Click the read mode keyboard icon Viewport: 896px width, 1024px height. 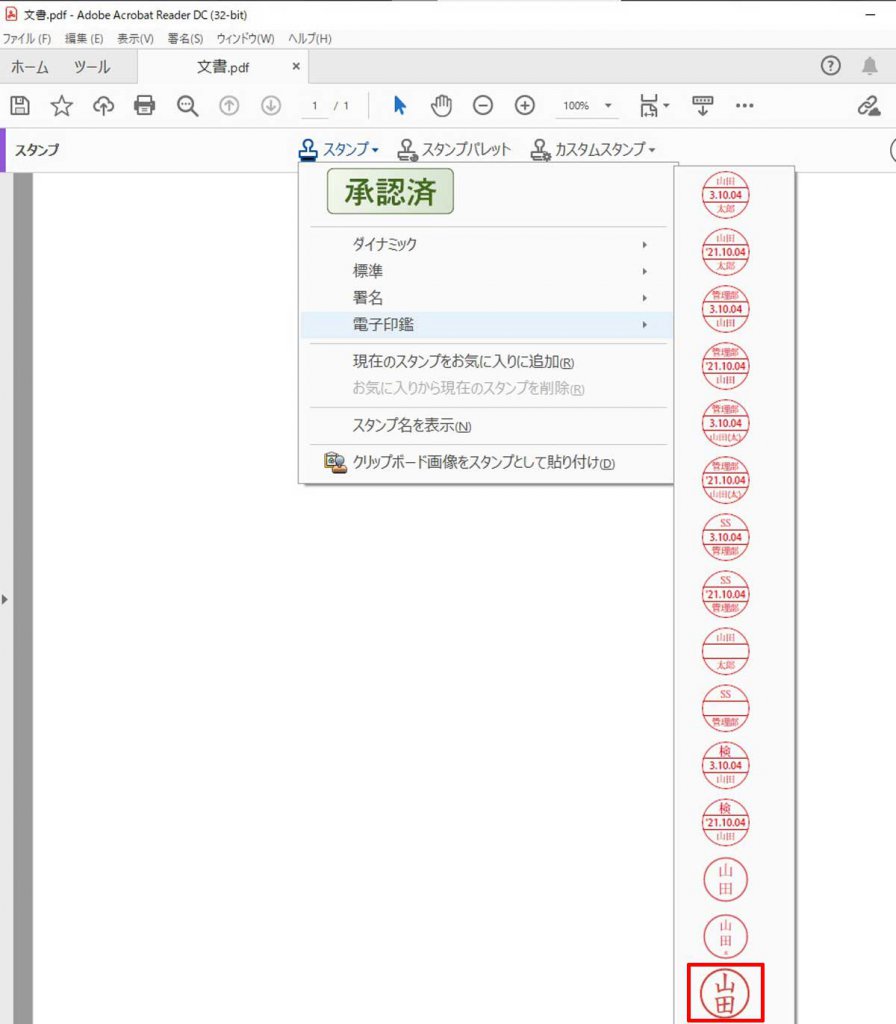703,105
